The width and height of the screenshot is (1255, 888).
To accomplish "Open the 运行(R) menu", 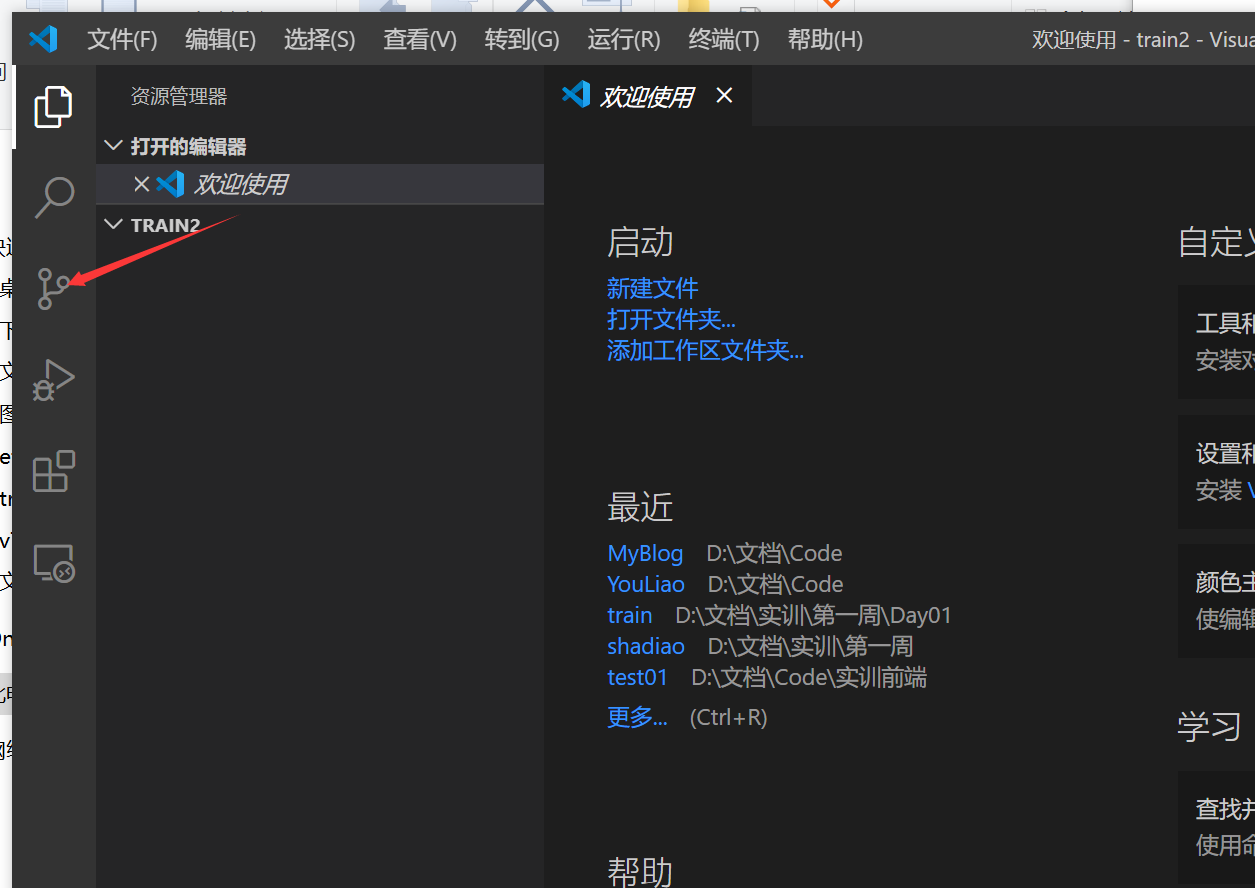I will tap(624, 40).
